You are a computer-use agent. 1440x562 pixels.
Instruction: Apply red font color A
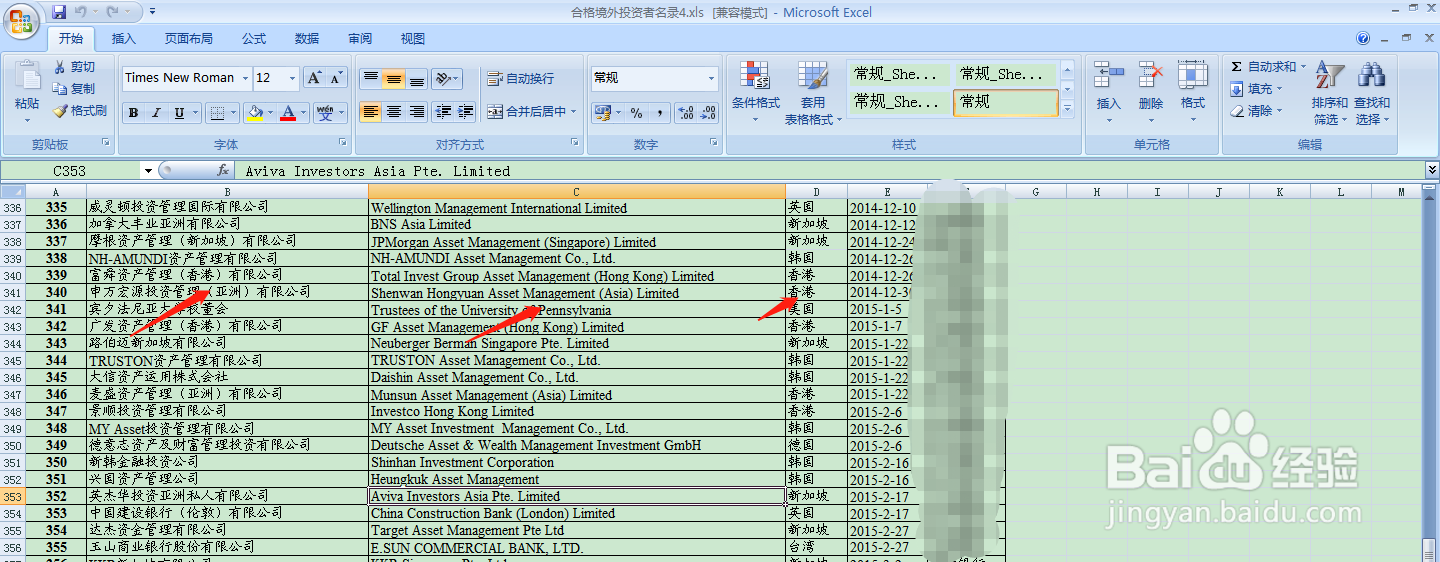pos(289,113)
